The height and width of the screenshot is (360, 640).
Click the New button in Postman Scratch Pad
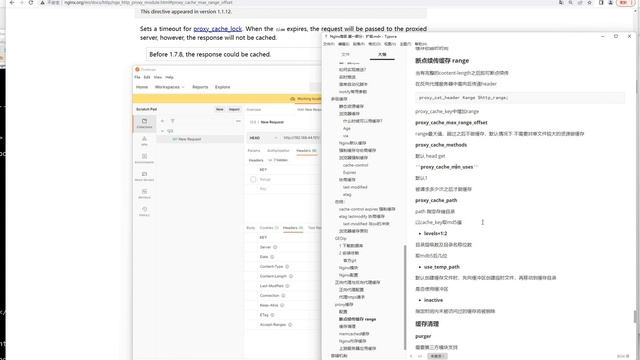click(220, 109)
